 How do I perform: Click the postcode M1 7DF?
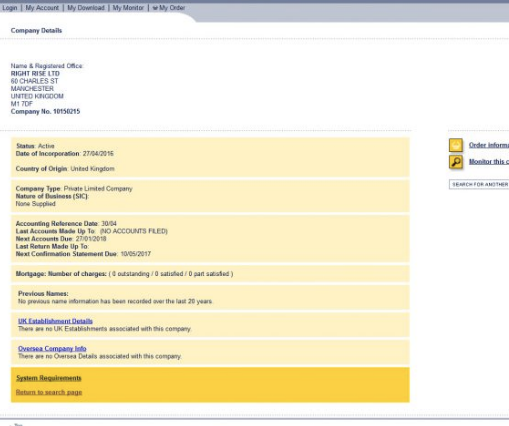click(x=22, y=104)
